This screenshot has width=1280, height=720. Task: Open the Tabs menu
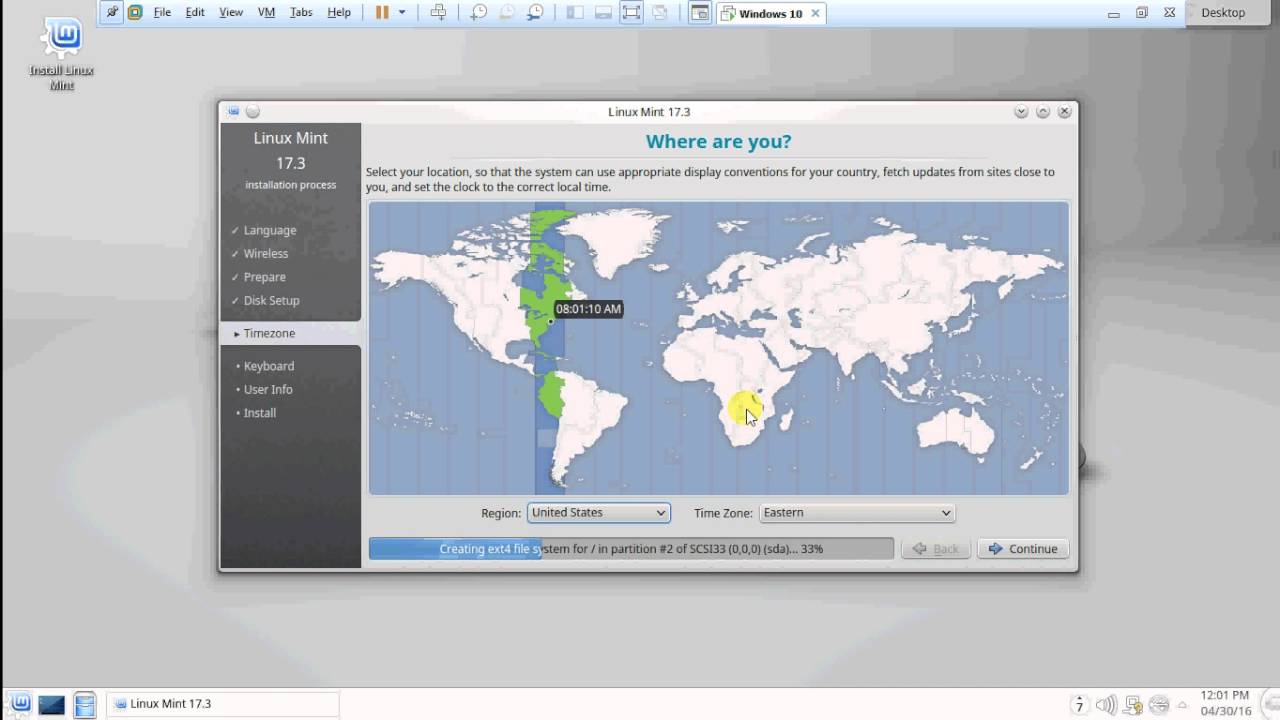point(301,13)
